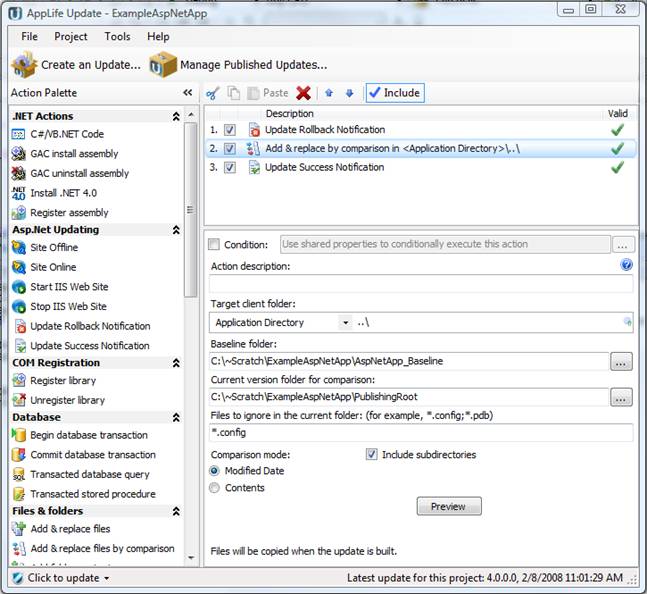Open Manage Published Updates
This screenshot has height=594, width=647.
[x=238, y=65]
